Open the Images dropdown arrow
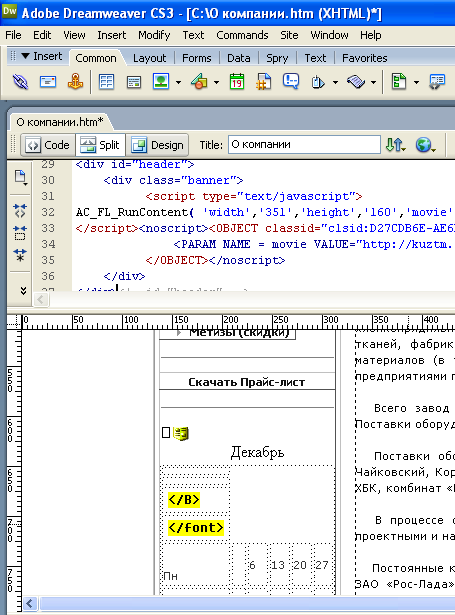This screenshot has height=615, width=455. click(x=178, y=82)
